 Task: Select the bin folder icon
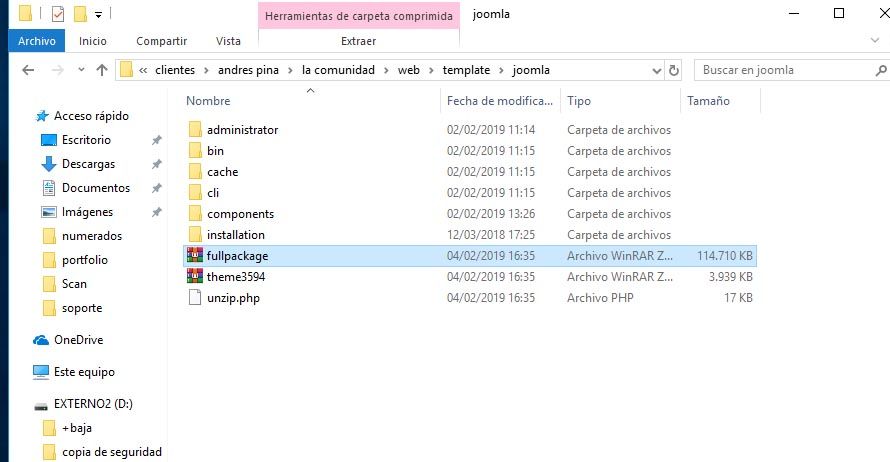195,150
